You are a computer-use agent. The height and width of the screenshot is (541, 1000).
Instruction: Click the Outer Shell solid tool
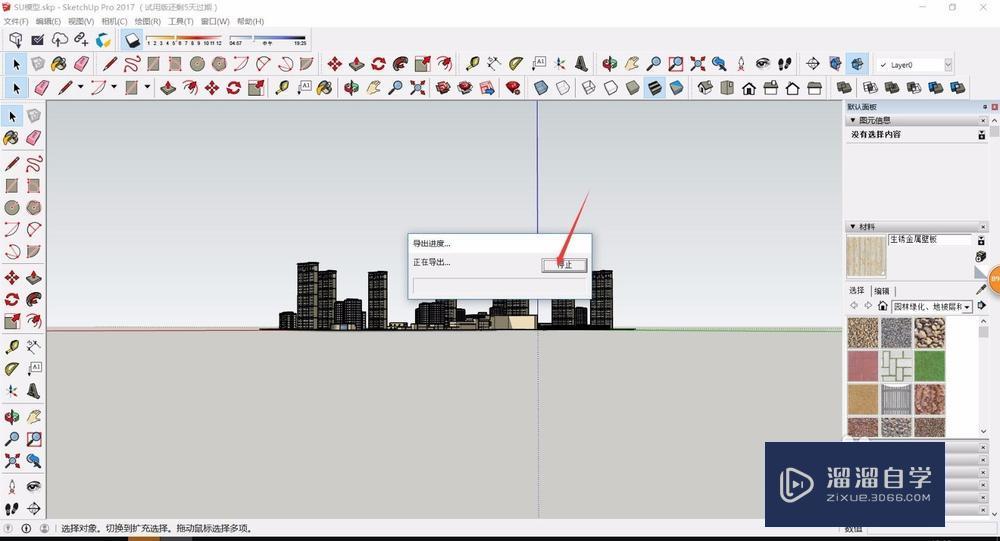point(844,87)
